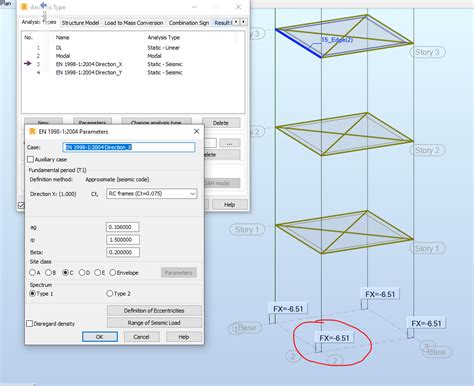Open Definition of Eccentricities
474x386 pixels.
pos(154,310)
